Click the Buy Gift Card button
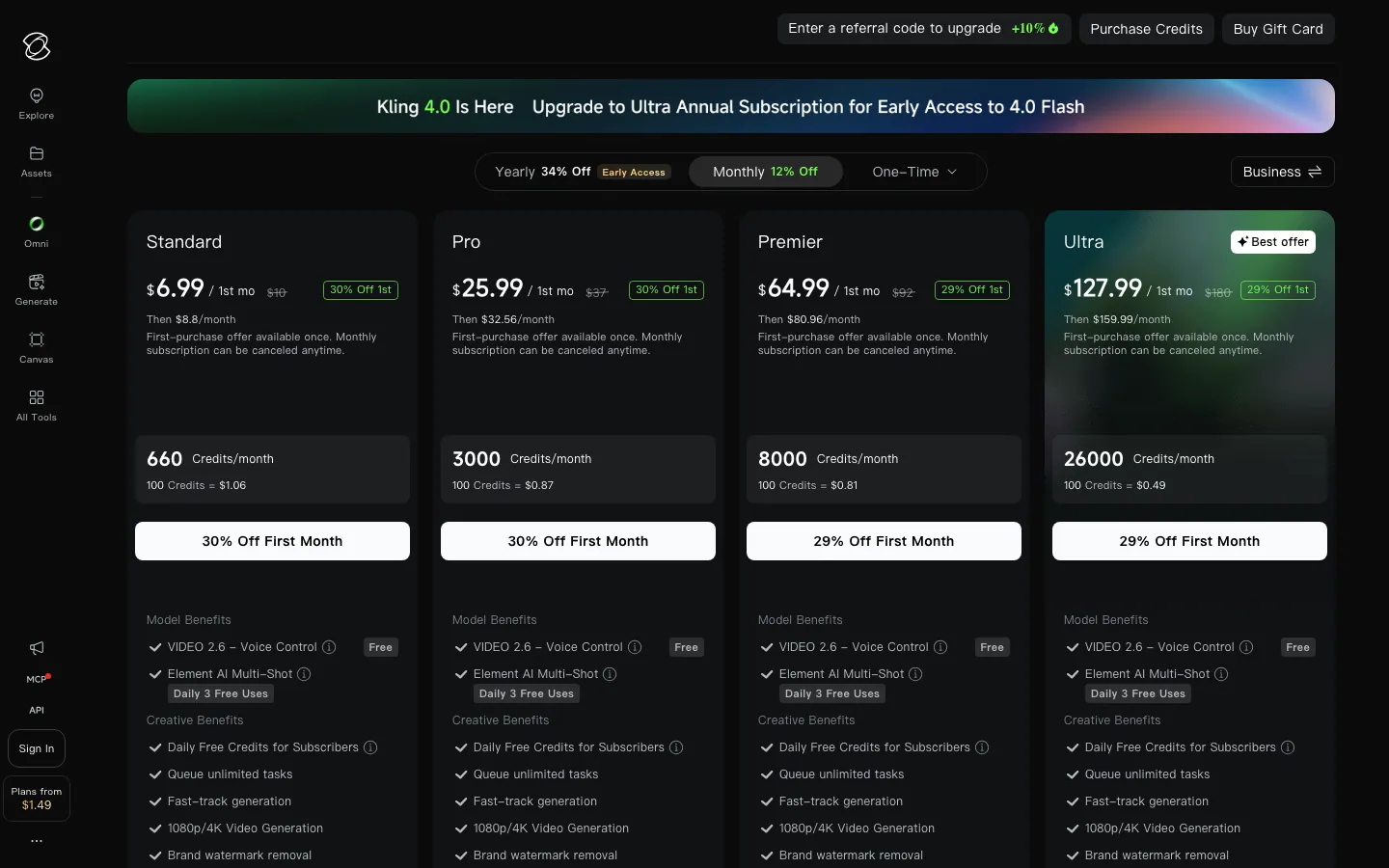This screenshot has height=868, width=1389. tap(1278, 29)
